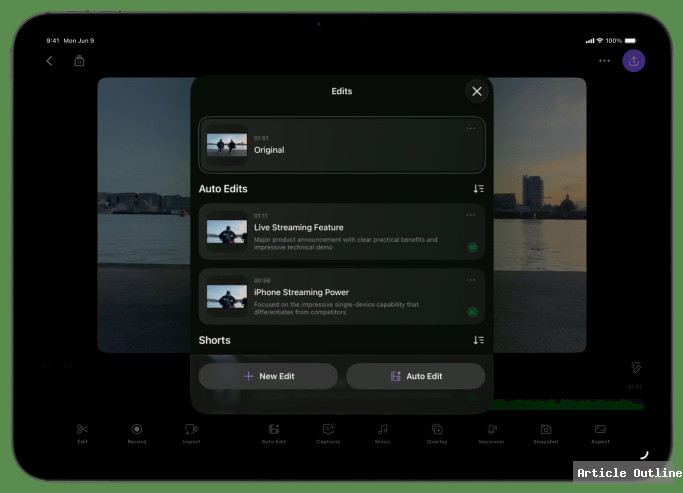Select the scissors Edit tool
The height and width of the screenshot is (493, 683).
click(x=83, y=429)
